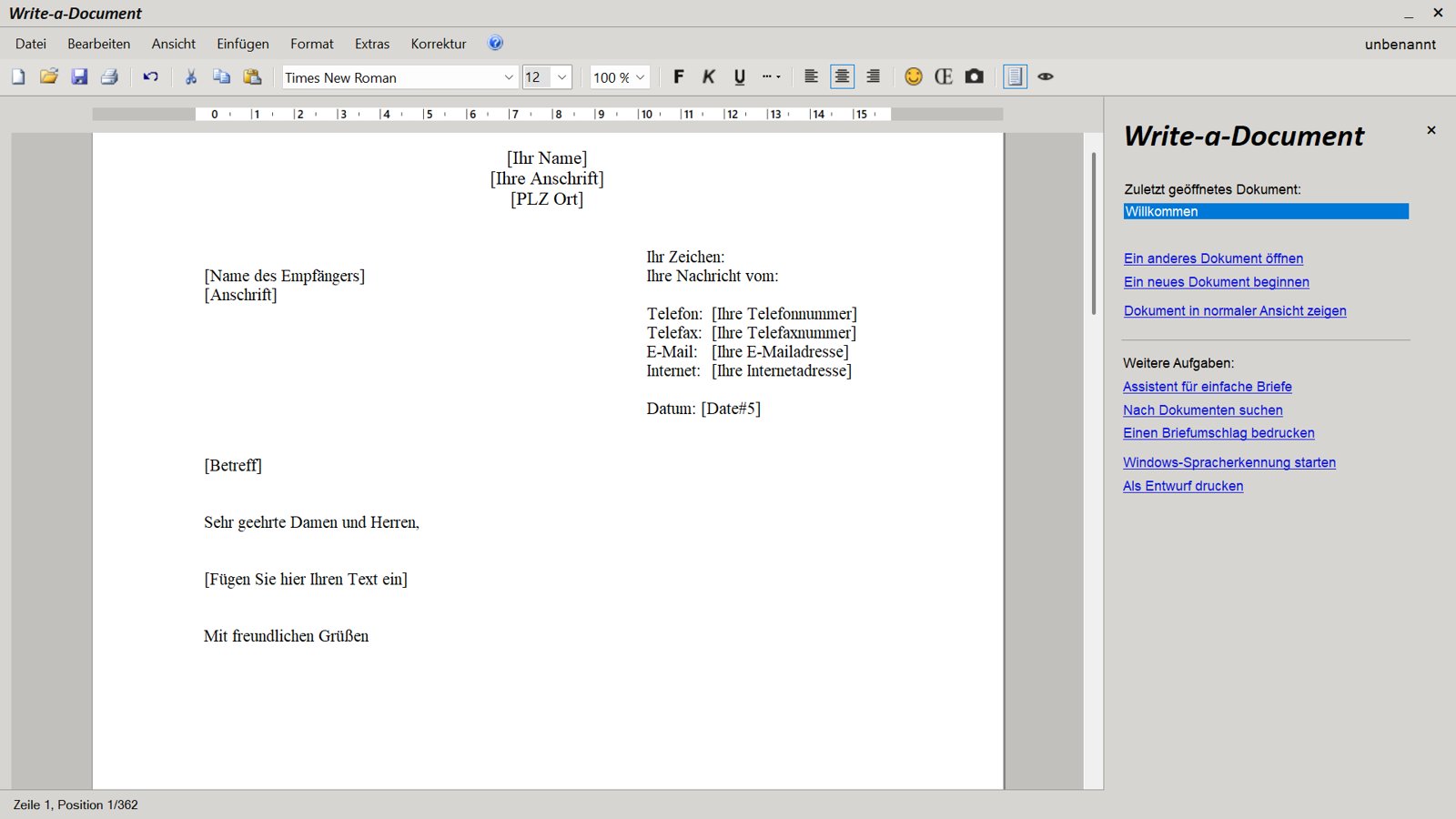Cut selection with the scissors icon
This screenshot has width=1456, height=819.
(x=191, y=77)
